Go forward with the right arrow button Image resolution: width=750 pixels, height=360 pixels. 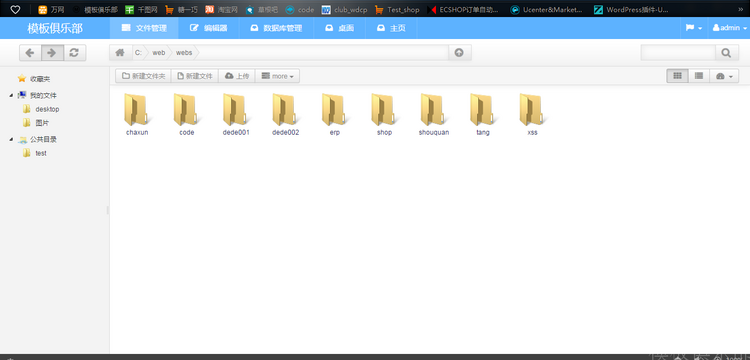click(52, 53)
